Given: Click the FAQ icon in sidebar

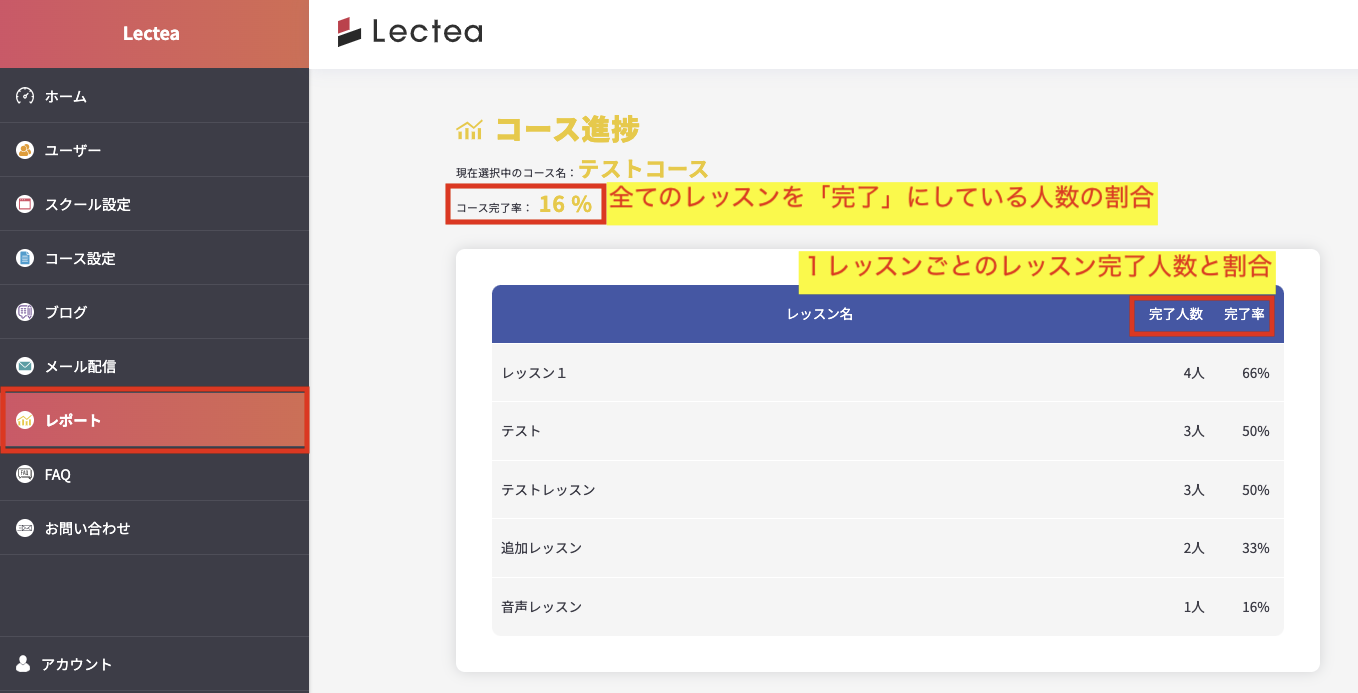Looking at the screenshot, I should pyautogui.click(x=25, y=474).
